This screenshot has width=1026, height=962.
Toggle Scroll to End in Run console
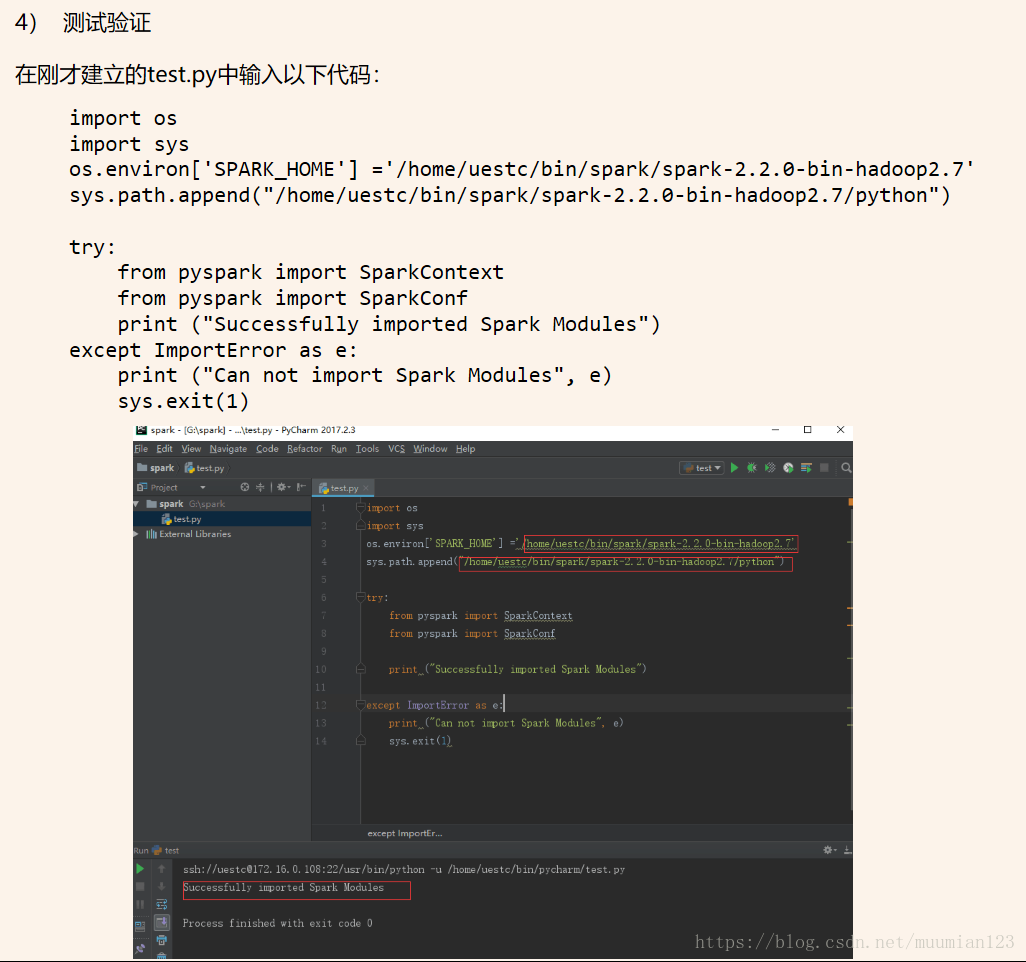pyautogui.click(x=162, y=923)
